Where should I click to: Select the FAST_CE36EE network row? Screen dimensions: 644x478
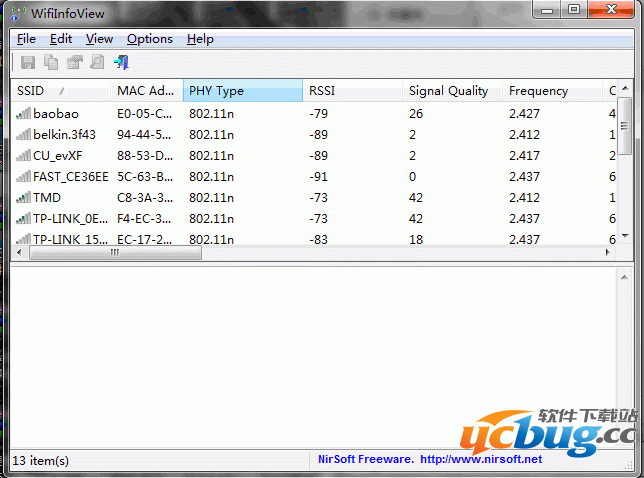click(315, 176)
